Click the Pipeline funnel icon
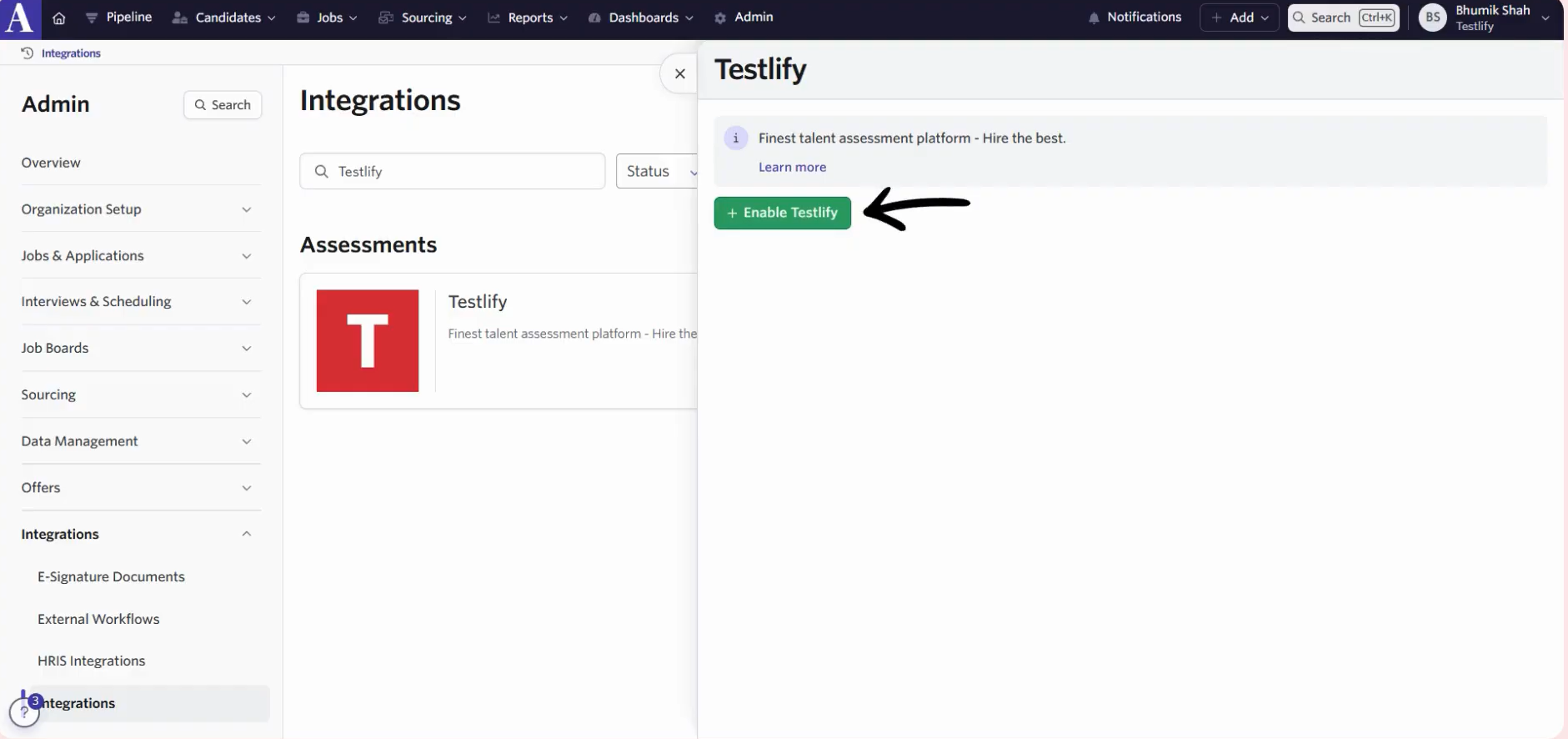Image resolution: width=1568 pixels, height=739 pixels. pyautogui.click(x=92, y=18)
